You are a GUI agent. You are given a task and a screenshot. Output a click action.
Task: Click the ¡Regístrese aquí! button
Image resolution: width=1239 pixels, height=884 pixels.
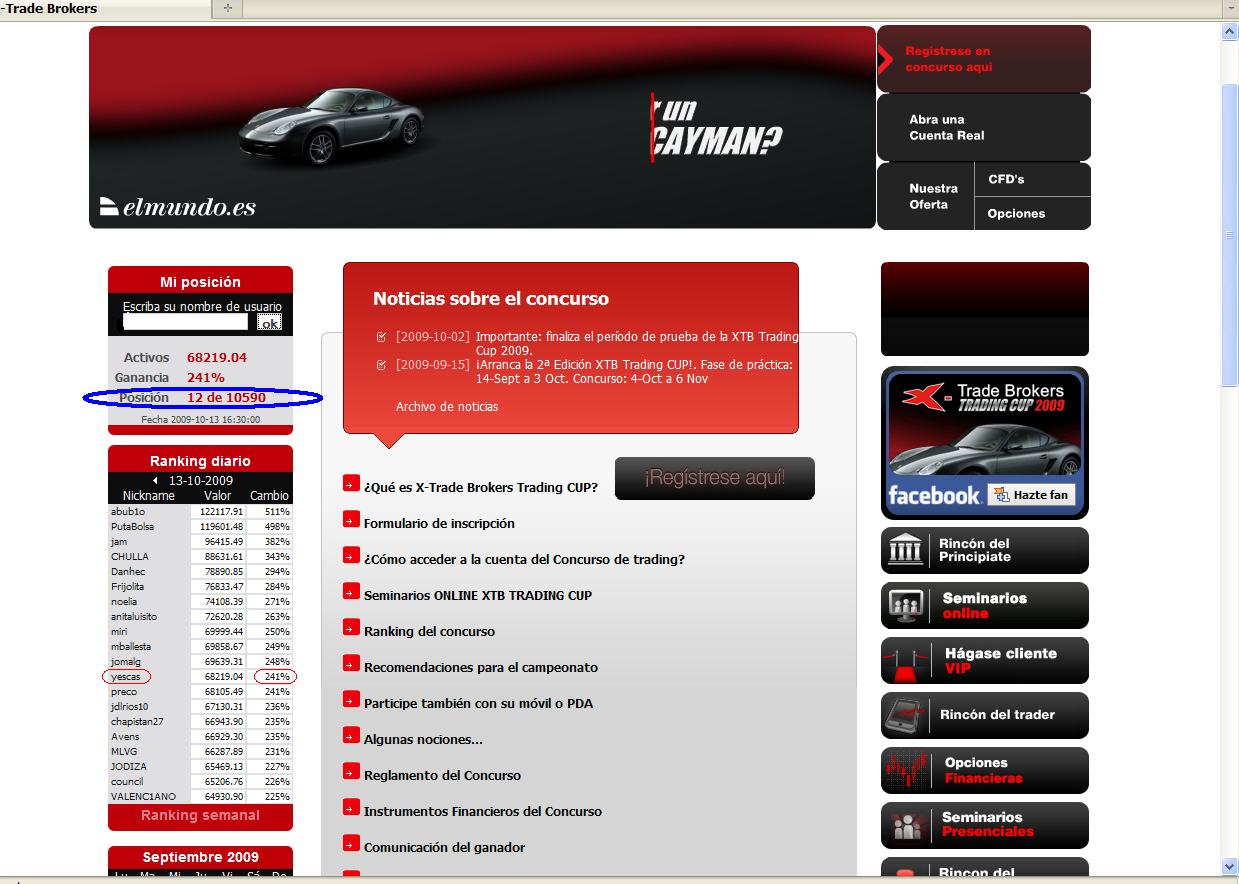pyautogui.click(x=715, y=478)
